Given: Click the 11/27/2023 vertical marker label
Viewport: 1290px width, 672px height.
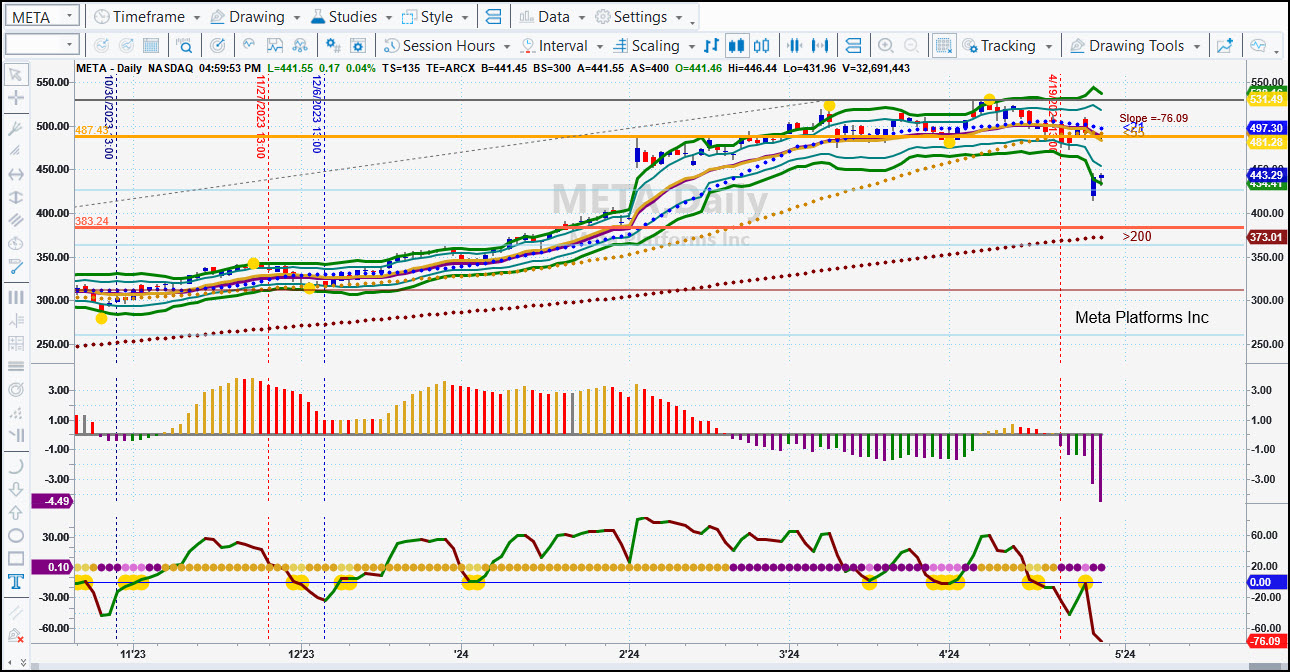Looking at the screenshot, I should point(260,116).
